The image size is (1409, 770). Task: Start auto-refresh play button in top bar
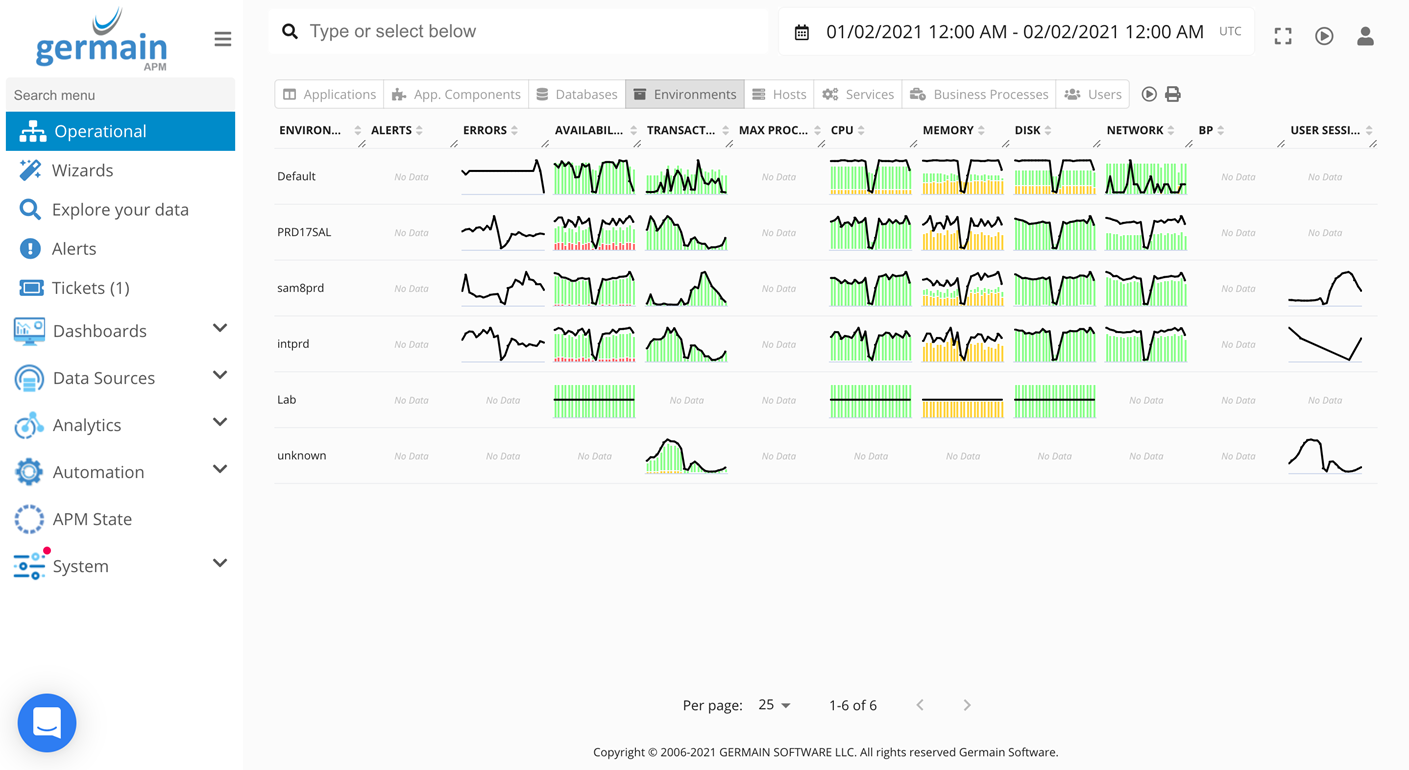pos(1324,36)
